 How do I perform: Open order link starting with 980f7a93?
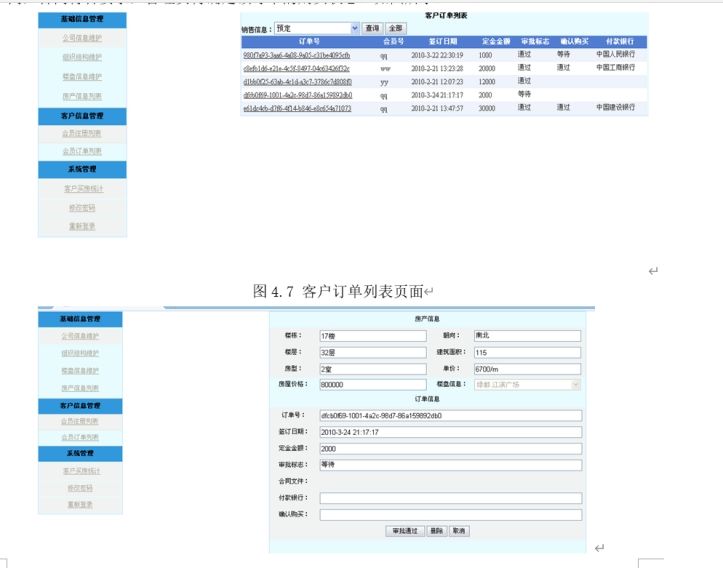coord(296,55)
